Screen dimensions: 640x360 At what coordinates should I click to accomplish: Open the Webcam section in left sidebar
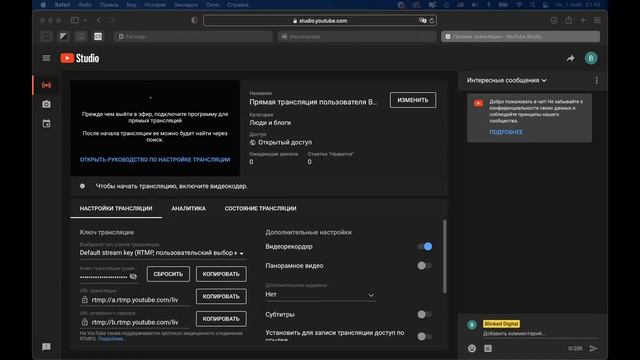click(x=47, y=104)
